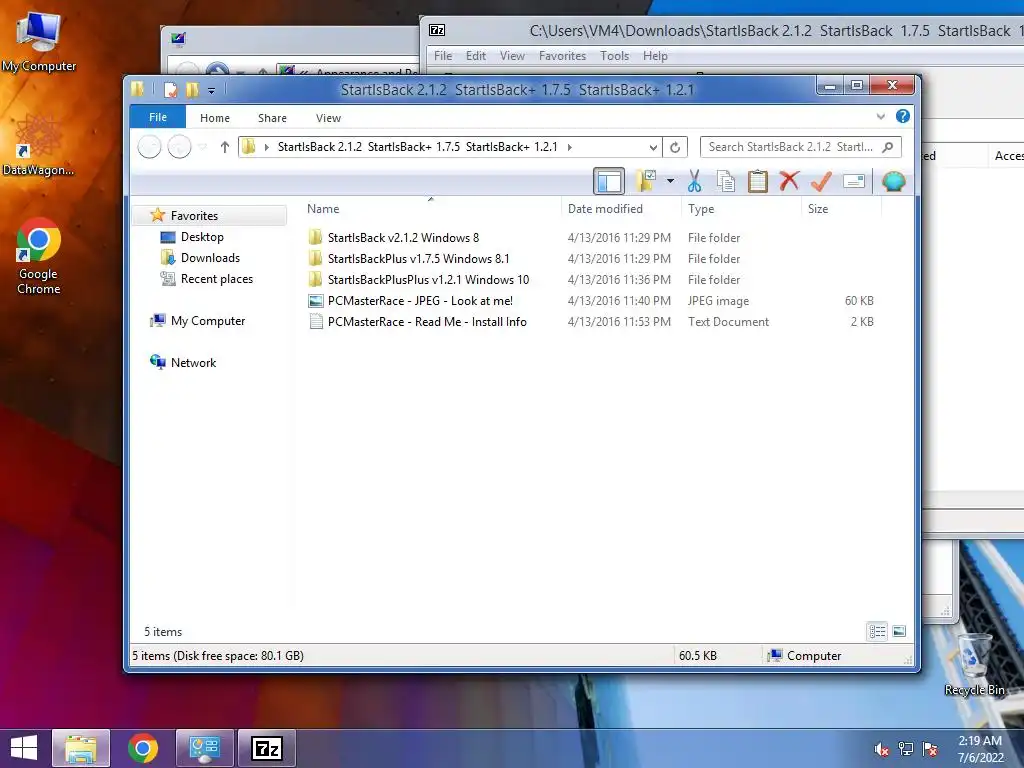
Task: Open the Tools menu in the 7-Zip window
Action: (615, 56)
